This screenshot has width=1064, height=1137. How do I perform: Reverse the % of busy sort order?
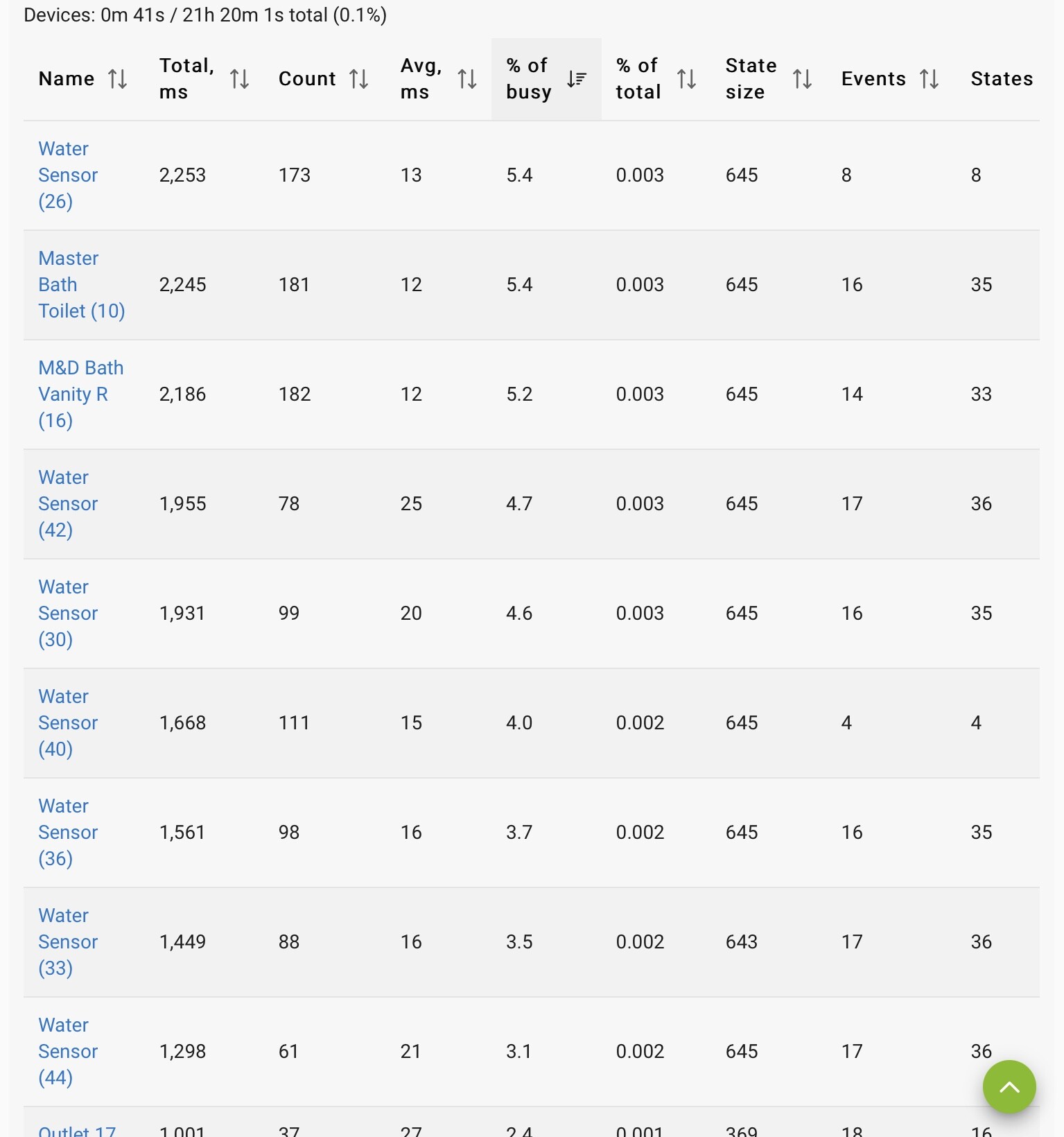pos(577,79)
